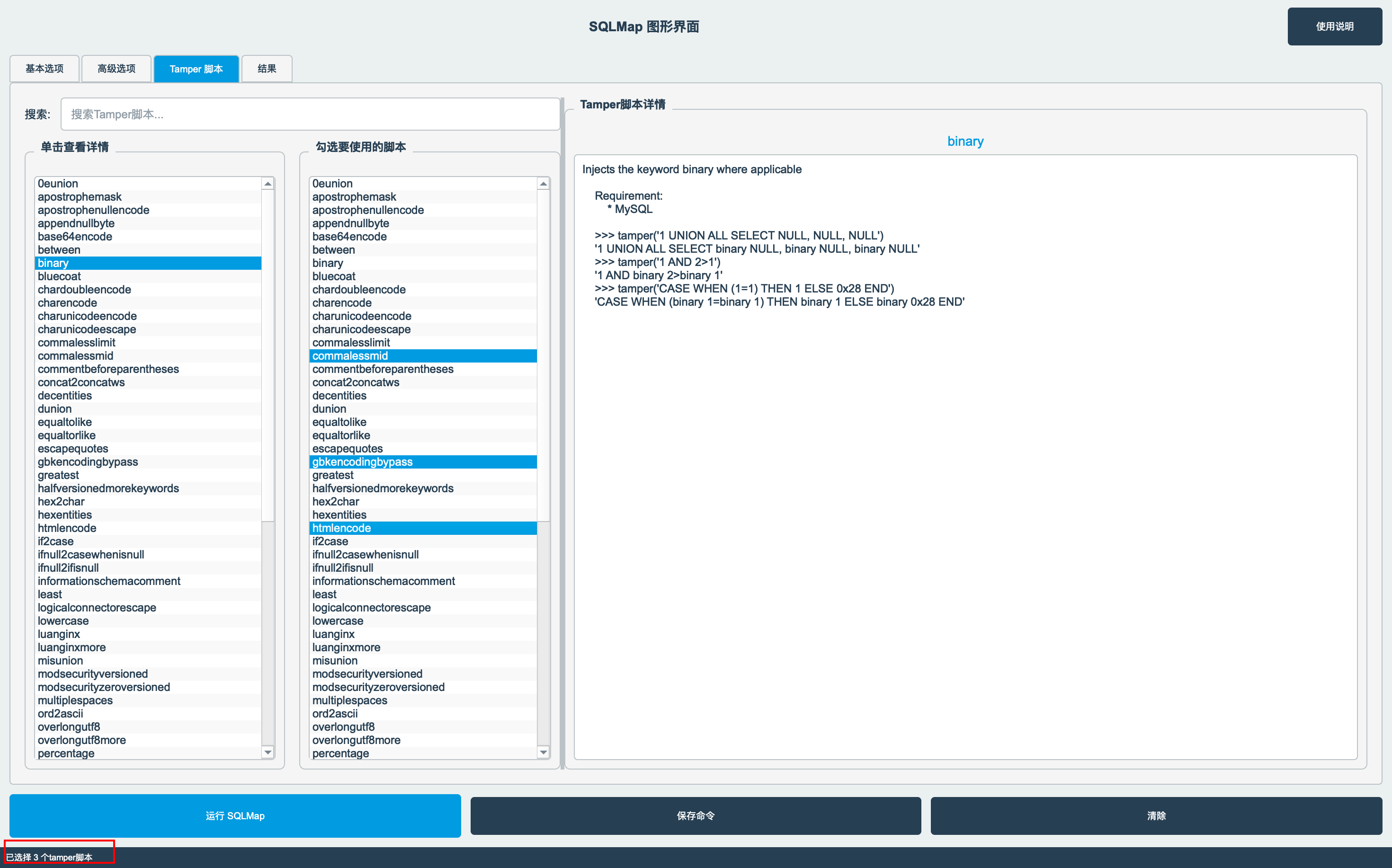
Task: Select base64encode in the scripts-to-use list
Action: click(x=349, y=237)
